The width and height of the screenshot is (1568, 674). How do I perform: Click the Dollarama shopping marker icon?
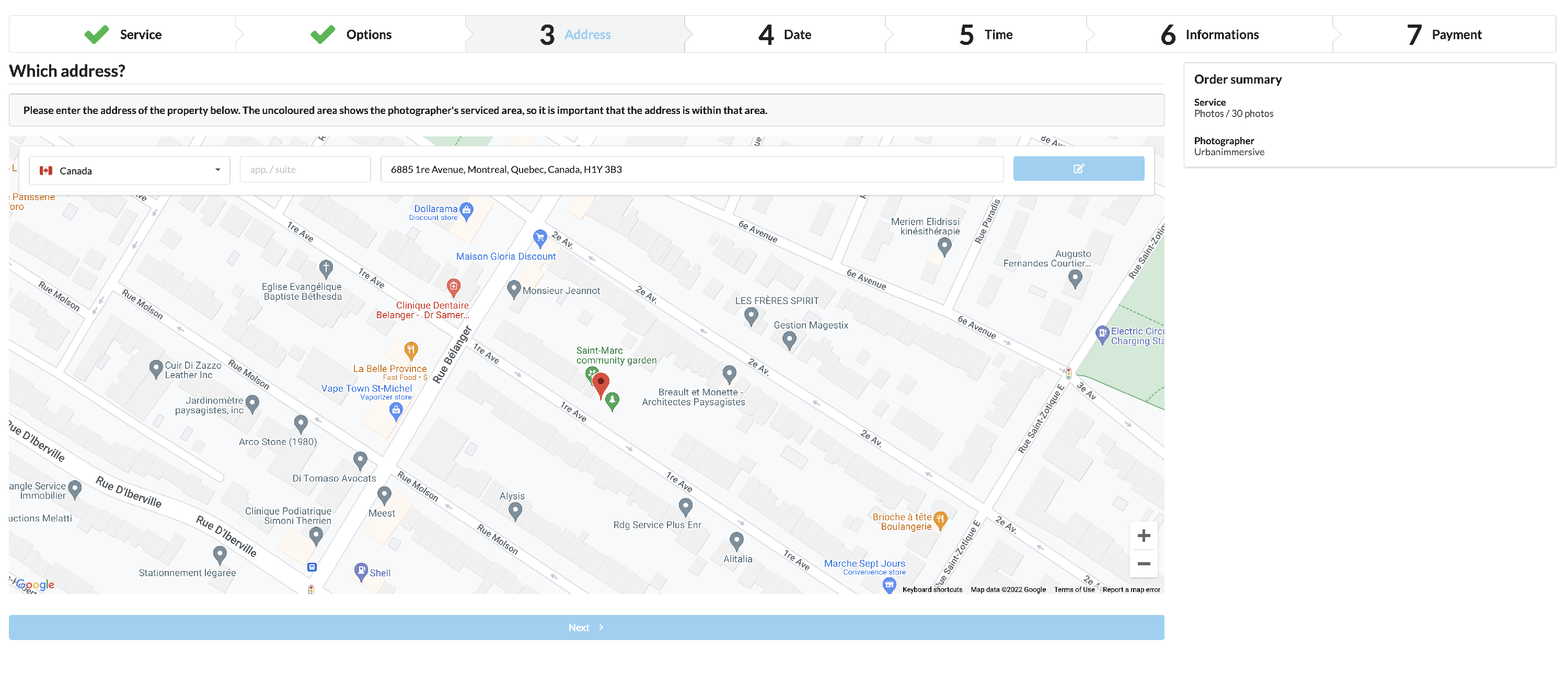[466, 210]
